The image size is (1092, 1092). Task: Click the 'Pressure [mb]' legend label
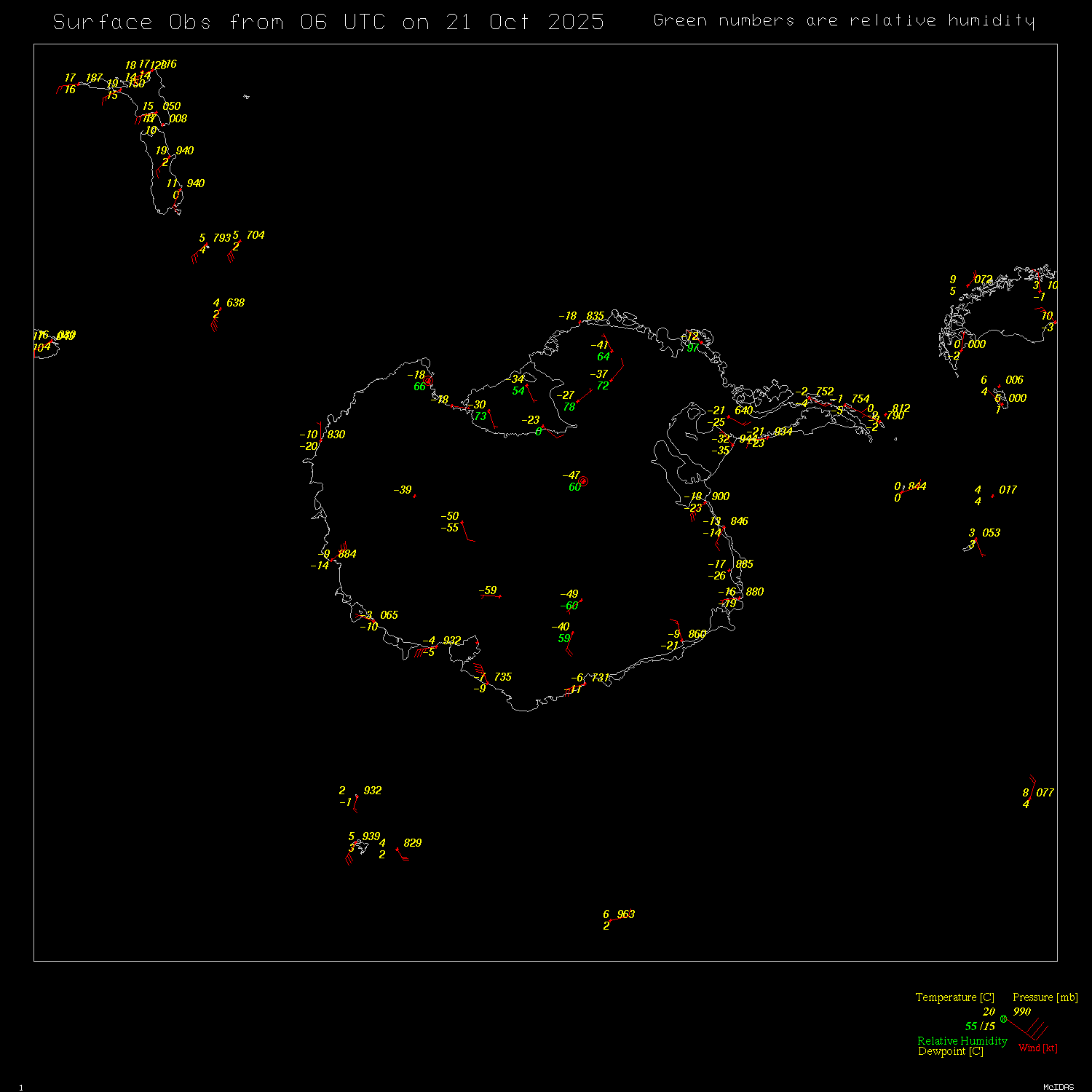coord(1045,997)
